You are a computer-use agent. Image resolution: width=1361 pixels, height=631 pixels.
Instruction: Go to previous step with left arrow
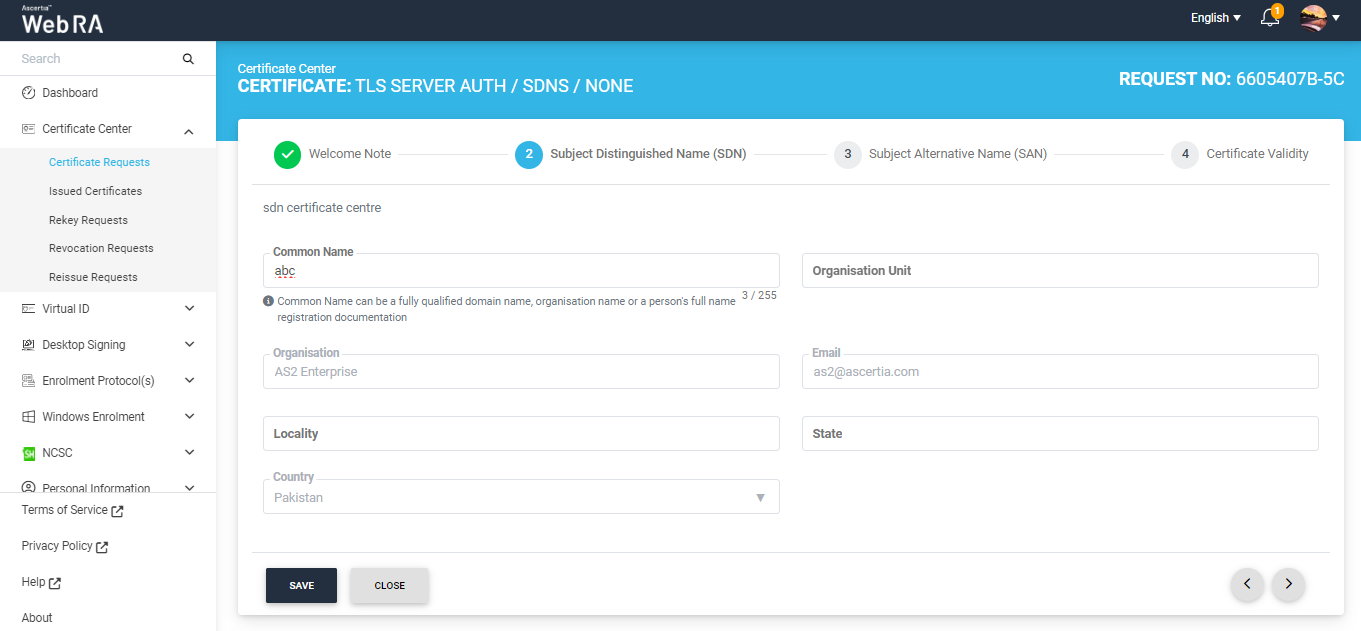coord(1247,584)
